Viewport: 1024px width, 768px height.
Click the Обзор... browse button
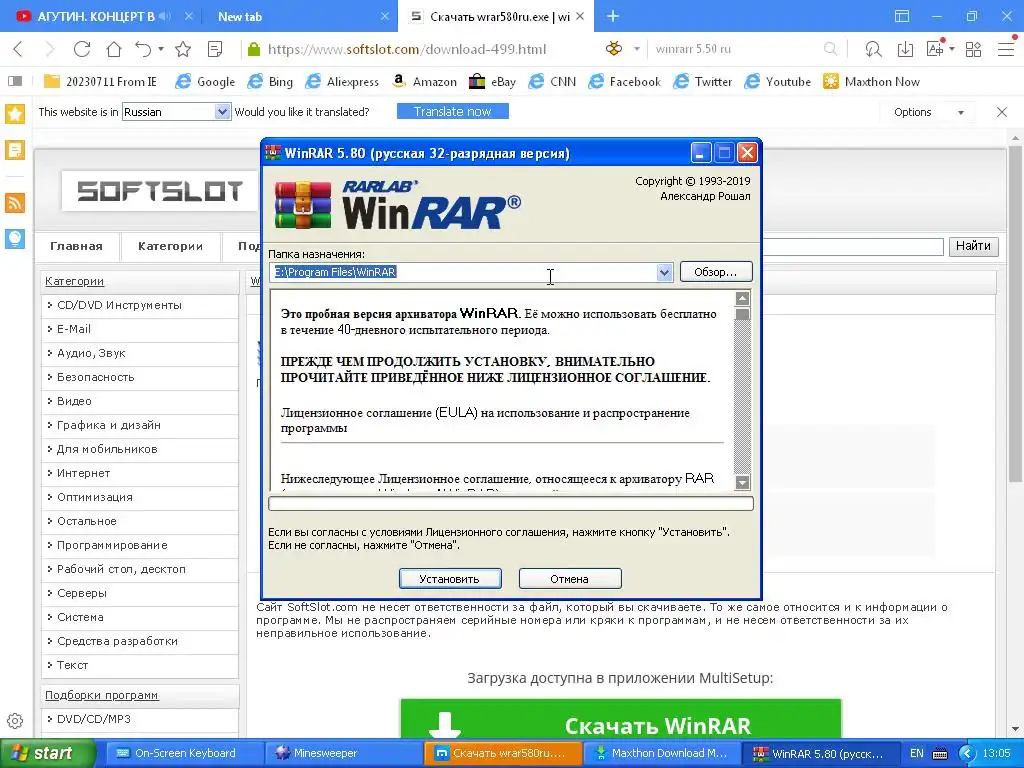716,272
